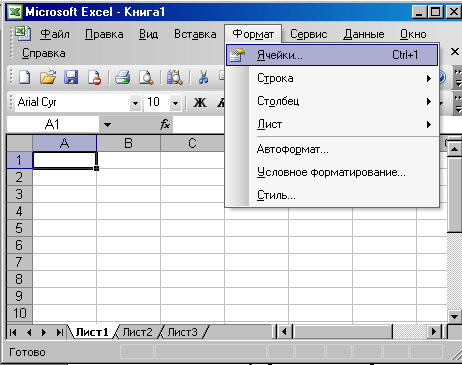462x365 pixels.
Task: Select row 1 header
Action: 19,160
